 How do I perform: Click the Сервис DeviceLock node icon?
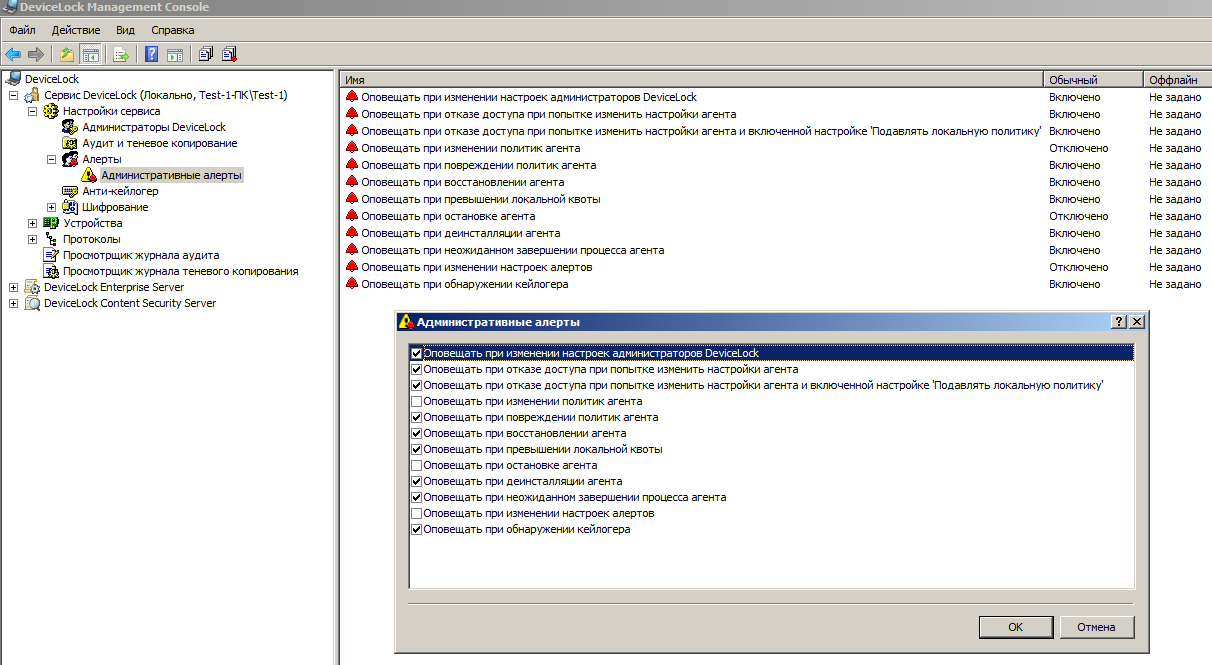pyautogui.click(x=32, y=95)
